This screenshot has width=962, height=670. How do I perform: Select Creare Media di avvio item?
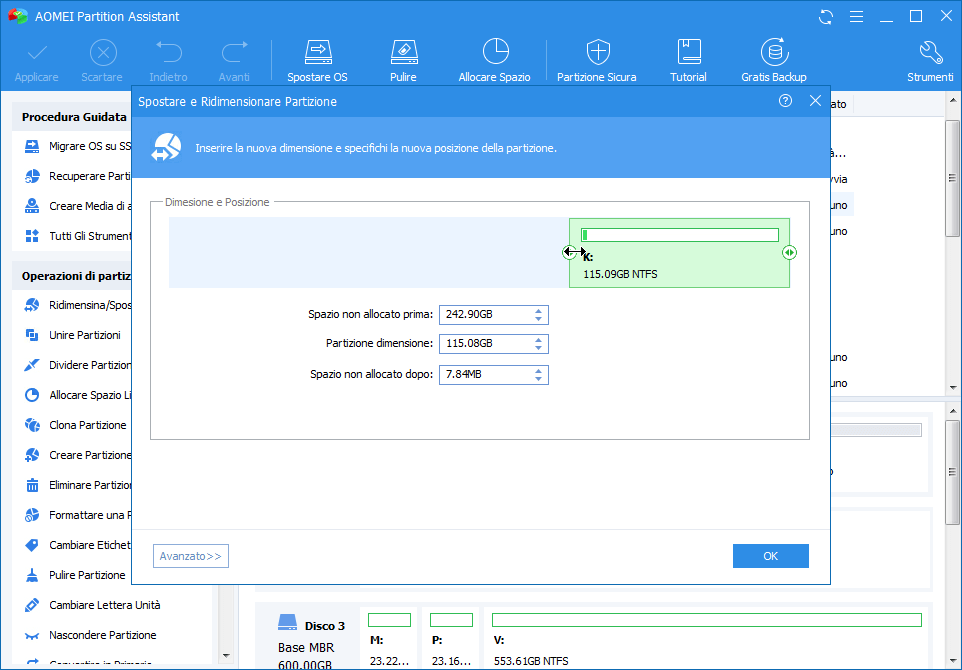(78, 206)
